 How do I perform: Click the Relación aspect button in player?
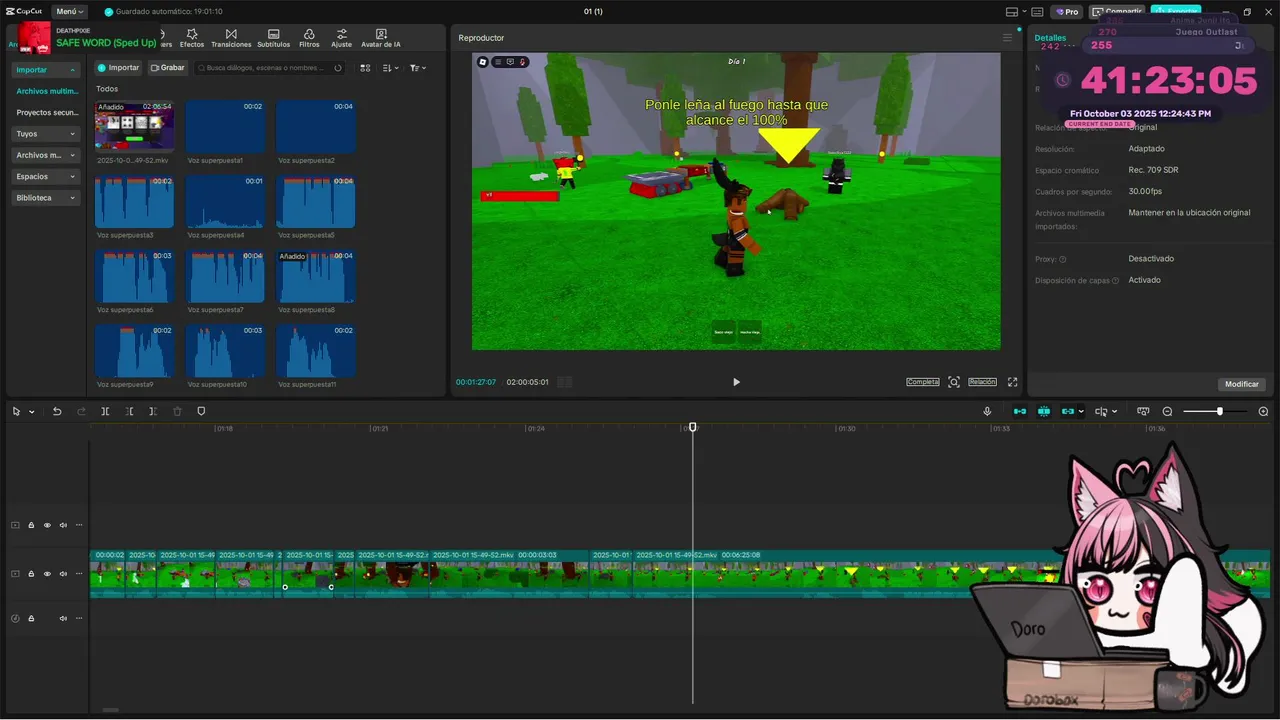pyautogui.click(x=982, y=382)
